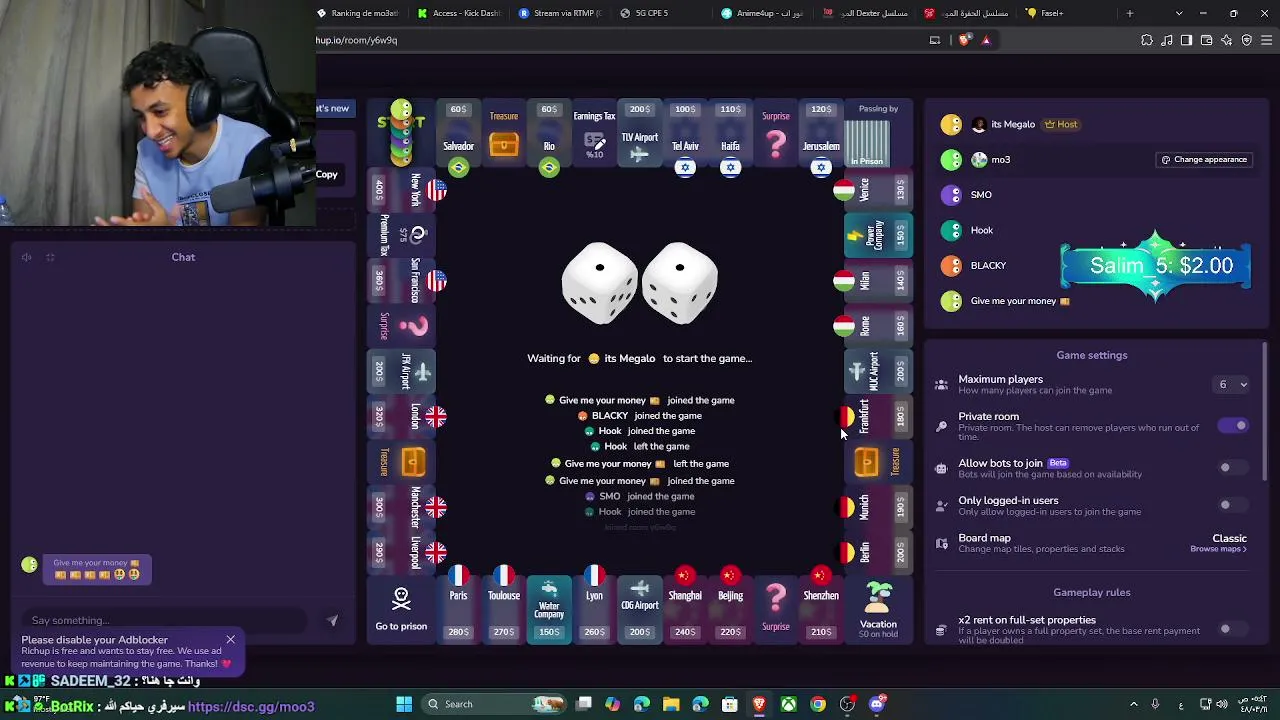
Task: Switch to the Dexter series tab
Action: coord(867,13)
